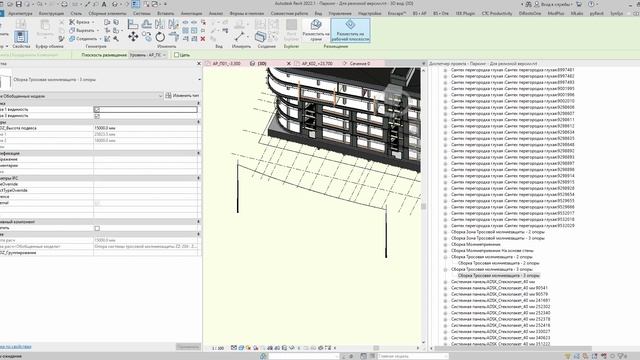
Task: Open the properties help link at panel bottom
Action: coord(16,347)
